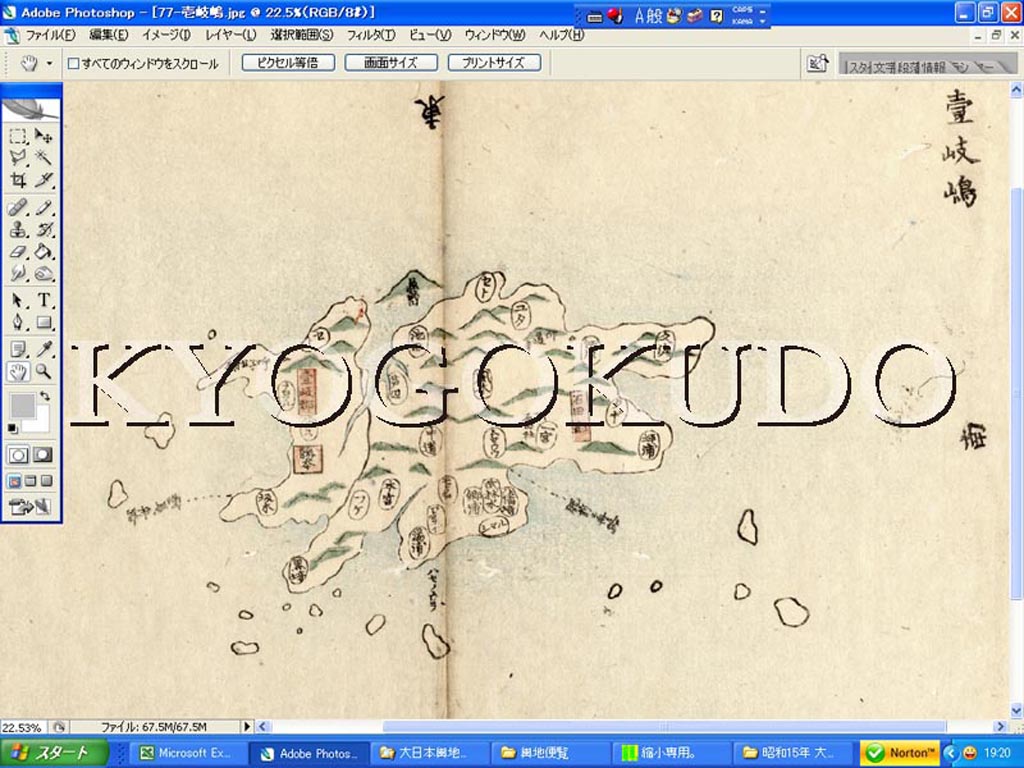Open the イメージ menu
The width and height of the screenshot is (1024, 768).
(166, 35)
